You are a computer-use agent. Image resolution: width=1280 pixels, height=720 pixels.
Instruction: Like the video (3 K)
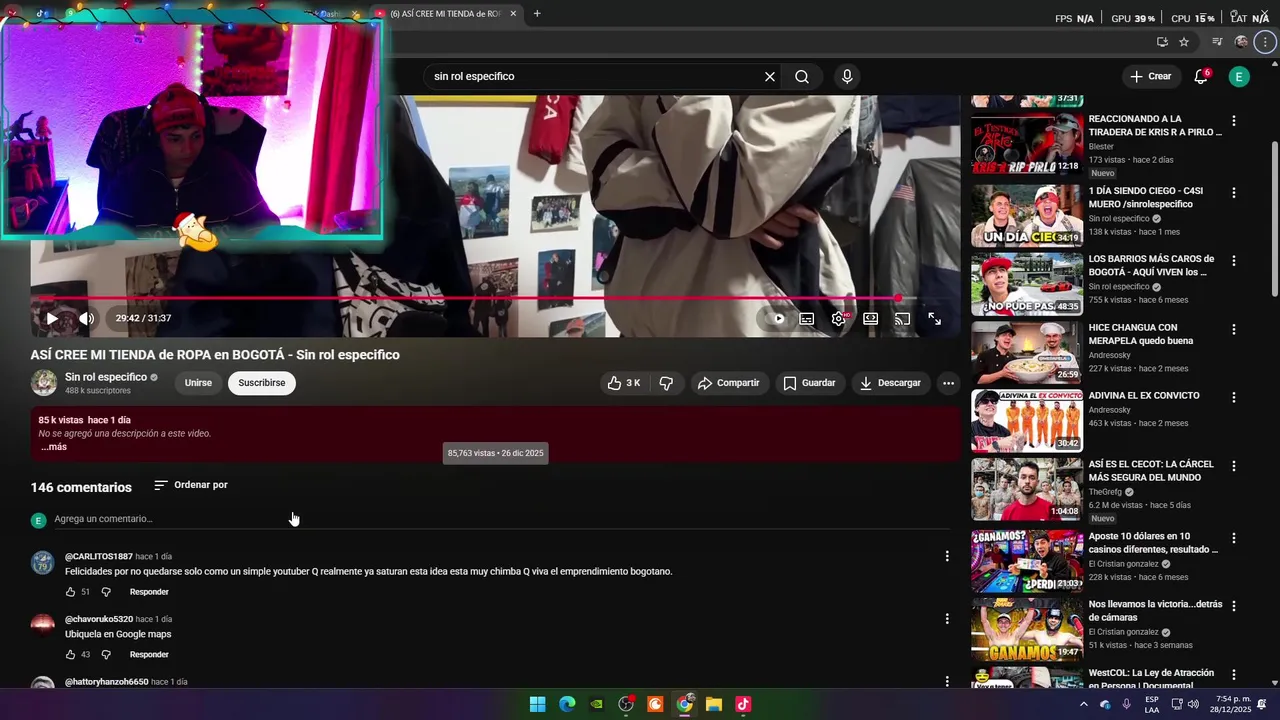[x=624, y=383]
